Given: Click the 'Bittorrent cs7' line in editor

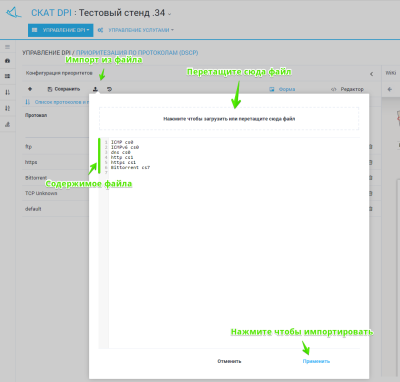Looking at the screenshot, I should point(130,167).
